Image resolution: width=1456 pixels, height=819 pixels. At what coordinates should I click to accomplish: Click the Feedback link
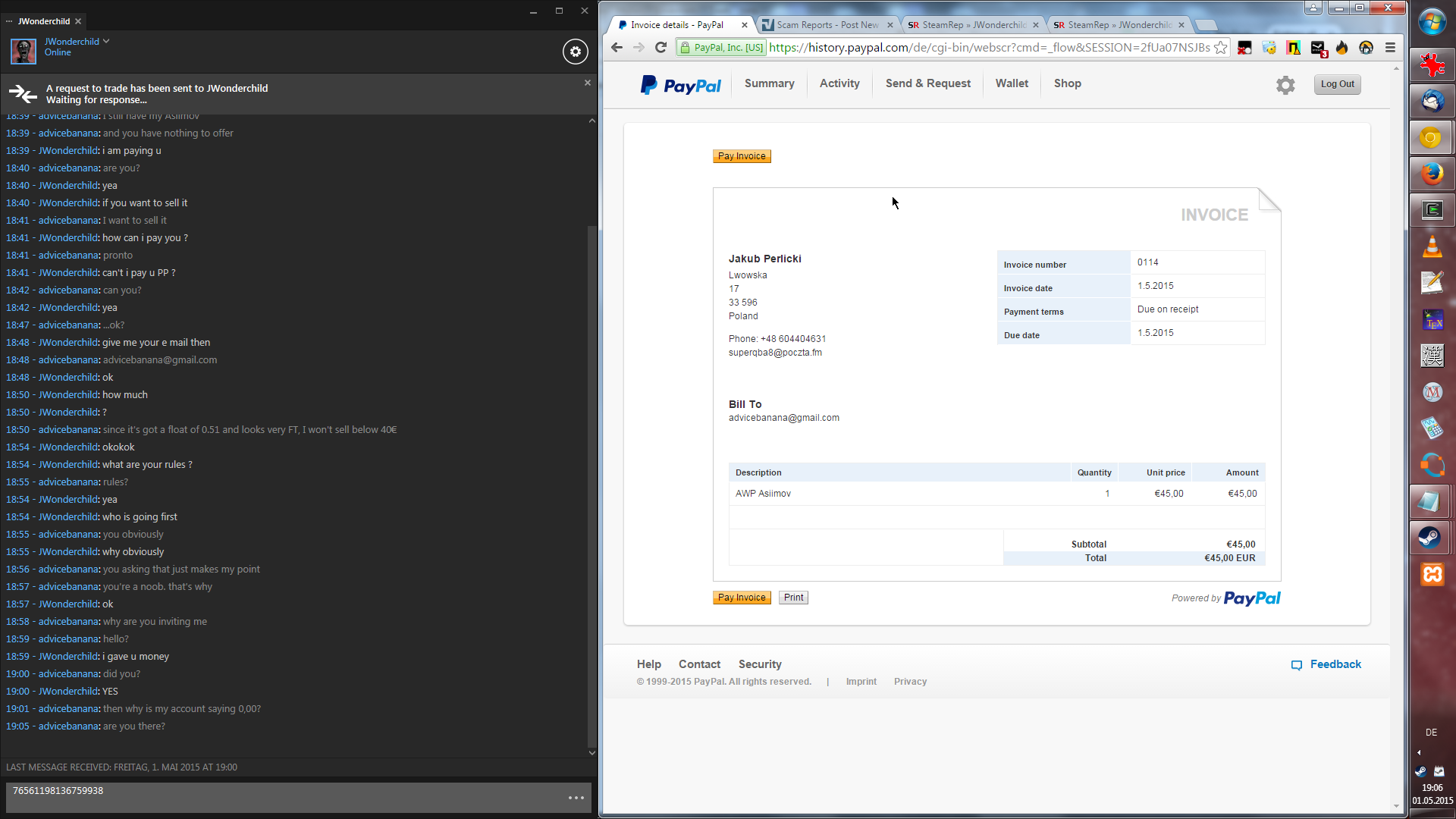coord(1326,664)
